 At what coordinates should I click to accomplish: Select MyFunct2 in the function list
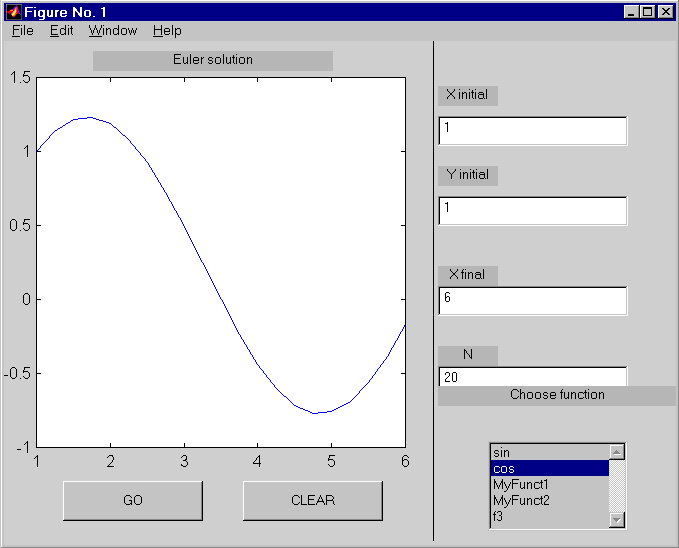tap(550, 500)
